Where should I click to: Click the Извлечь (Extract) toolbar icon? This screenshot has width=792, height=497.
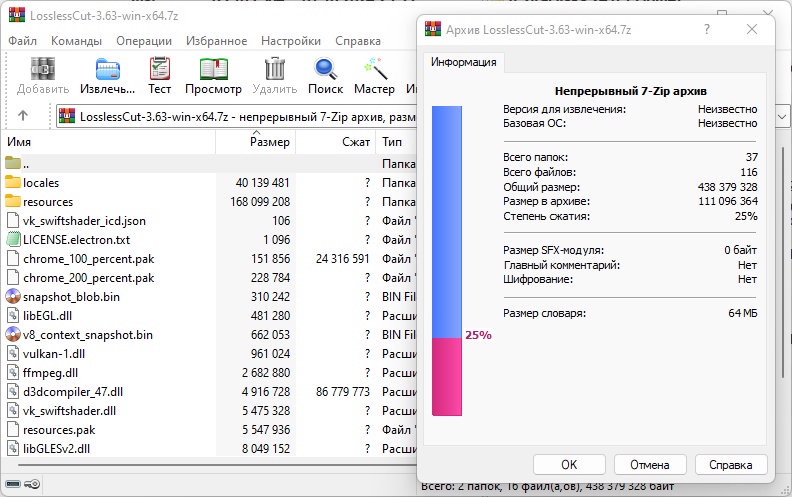108,69
